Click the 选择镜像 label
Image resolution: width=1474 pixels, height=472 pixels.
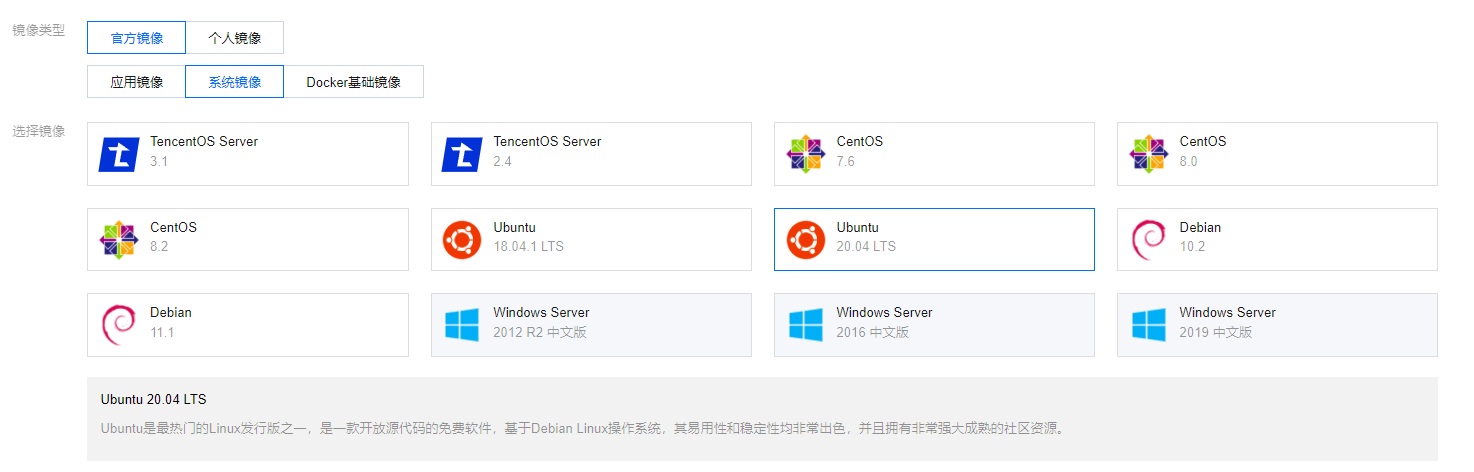coord(38,131)
